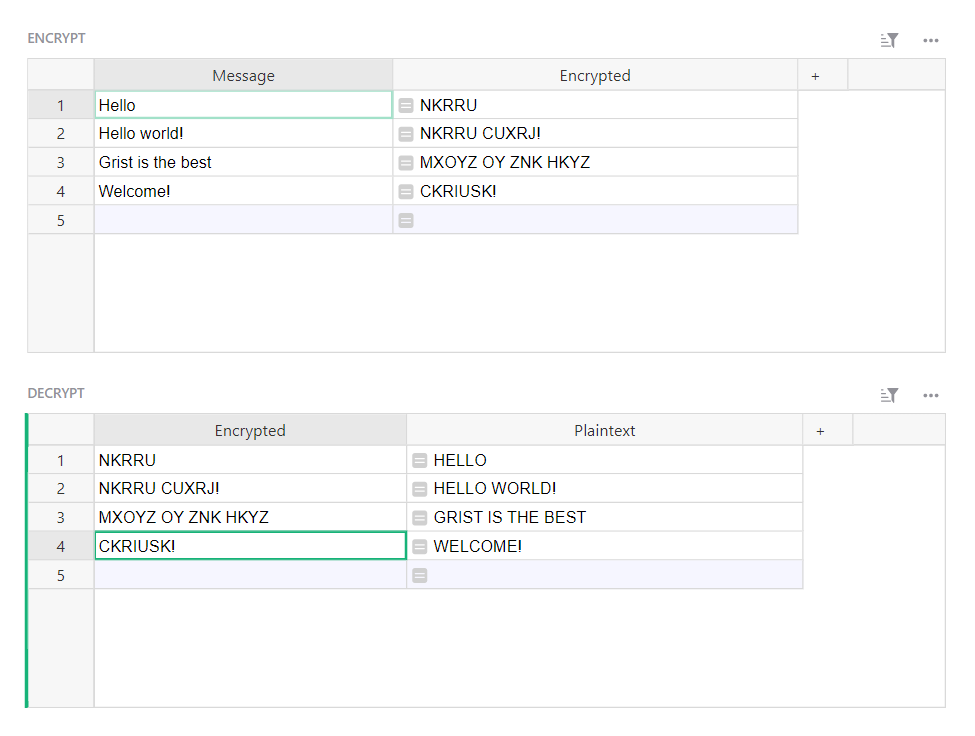Select the Plaintext column header
This screenshot has width=975, height=736.
coord(604,430)
